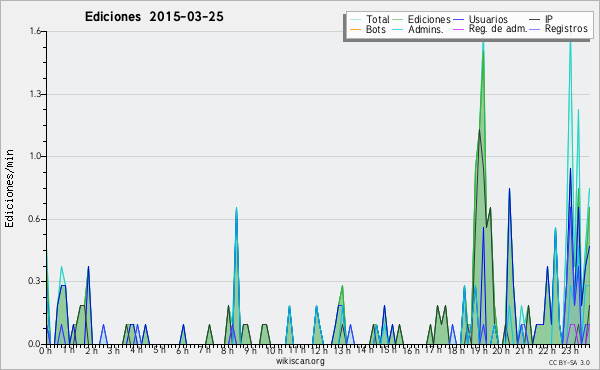The height and width of the screenshot is (370, 600).
Task: Click the '13 h' x-axis label
Action: pos(342,351)
